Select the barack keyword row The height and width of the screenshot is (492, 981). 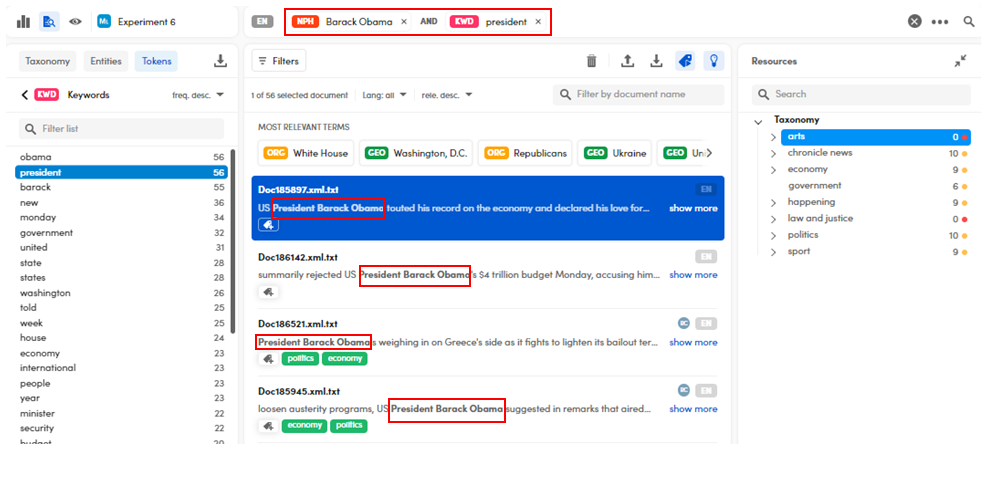coord(121,187)
